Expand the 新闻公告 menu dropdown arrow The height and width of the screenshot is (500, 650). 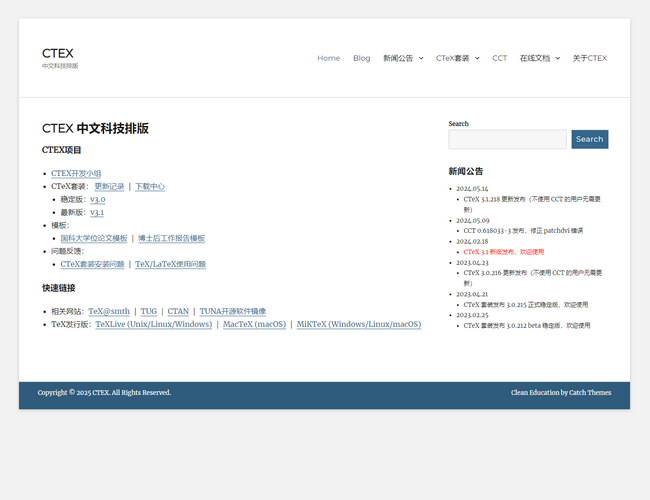tap(421, 58)
